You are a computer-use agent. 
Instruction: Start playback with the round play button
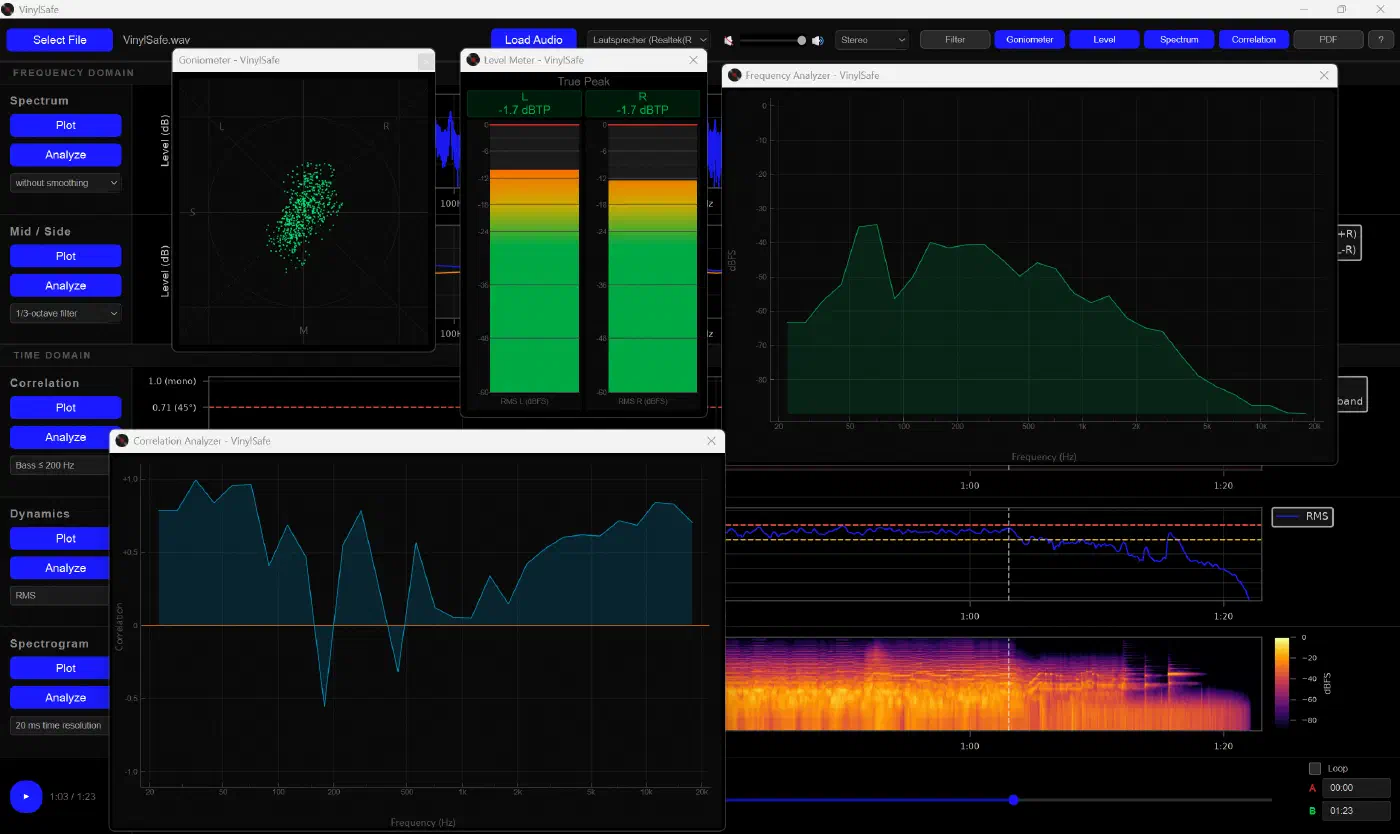[x=26, y=796]
